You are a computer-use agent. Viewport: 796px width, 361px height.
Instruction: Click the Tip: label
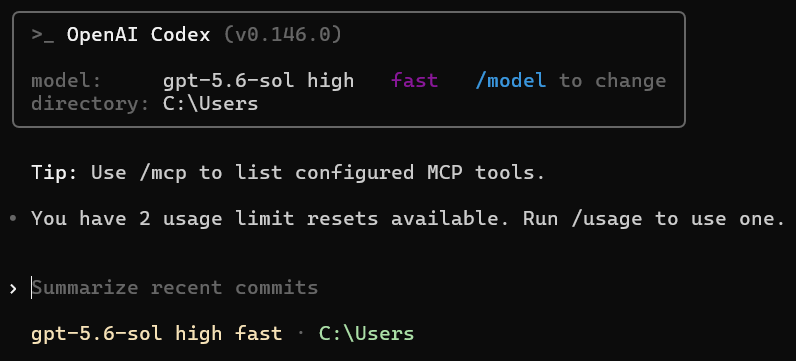tap(54, 173)
